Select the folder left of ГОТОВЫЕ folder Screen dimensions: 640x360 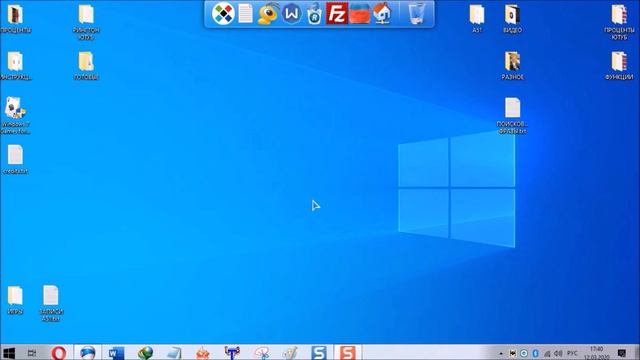pyautogui.click(x=15, y=66)
